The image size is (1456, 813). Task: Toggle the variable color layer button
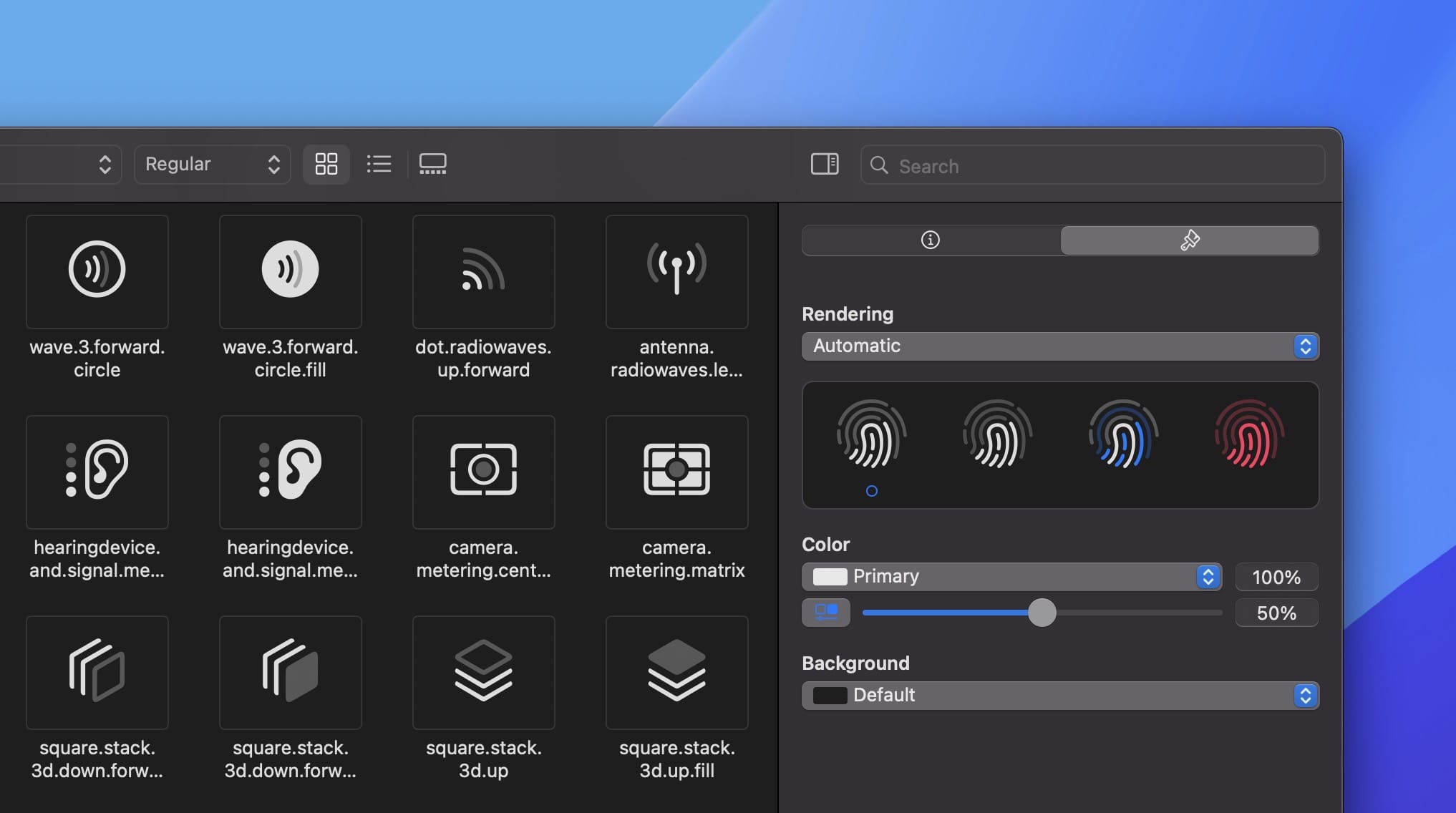click(x=826, y=613)
